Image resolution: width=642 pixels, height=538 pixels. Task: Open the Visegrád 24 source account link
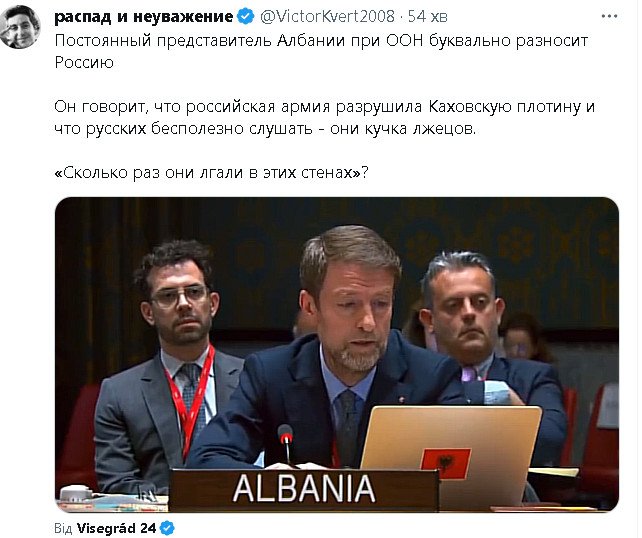116,528
